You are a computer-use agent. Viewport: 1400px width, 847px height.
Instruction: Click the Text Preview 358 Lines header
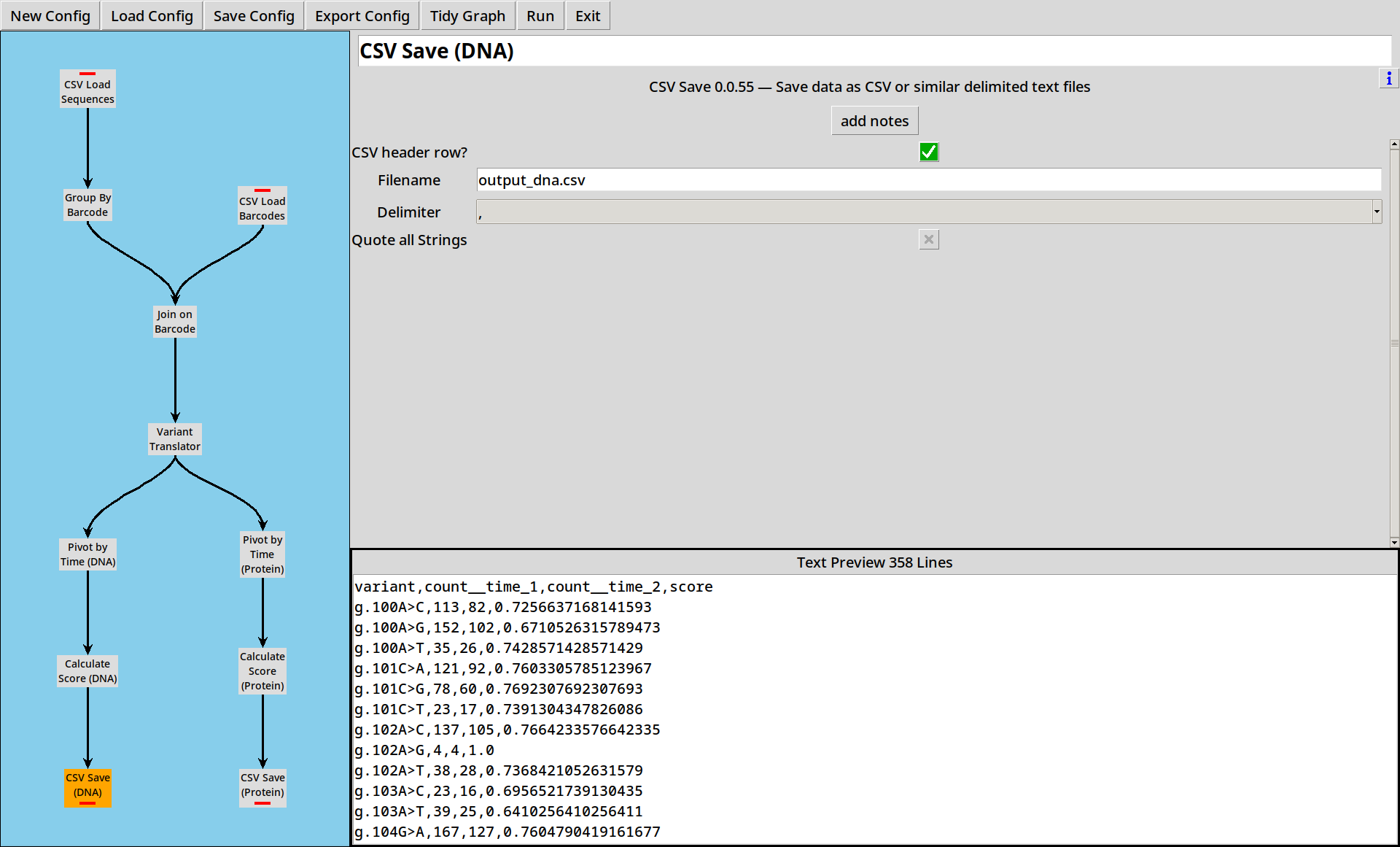pos(874,562)
